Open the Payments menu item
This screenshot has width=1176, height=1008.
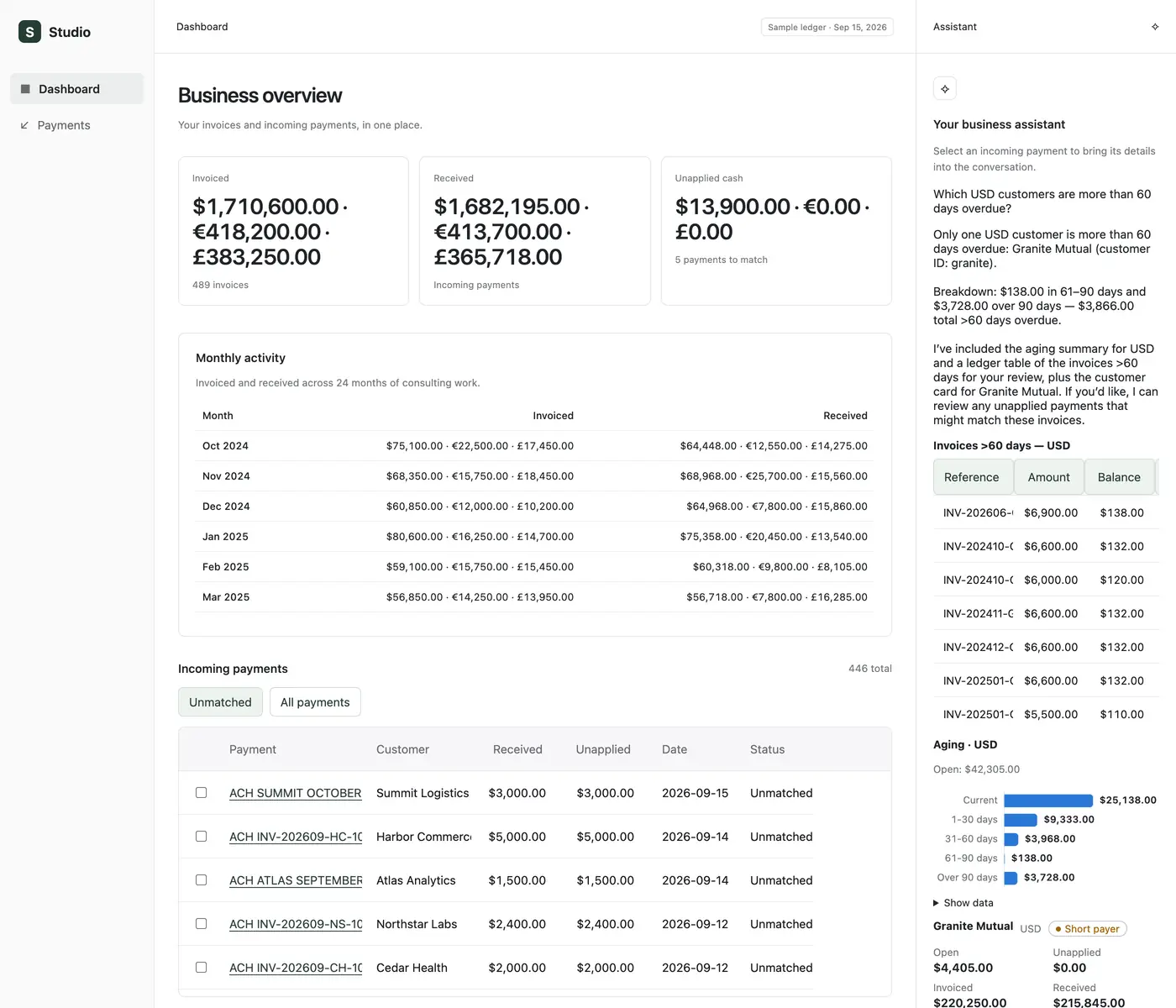coord(76,125)
